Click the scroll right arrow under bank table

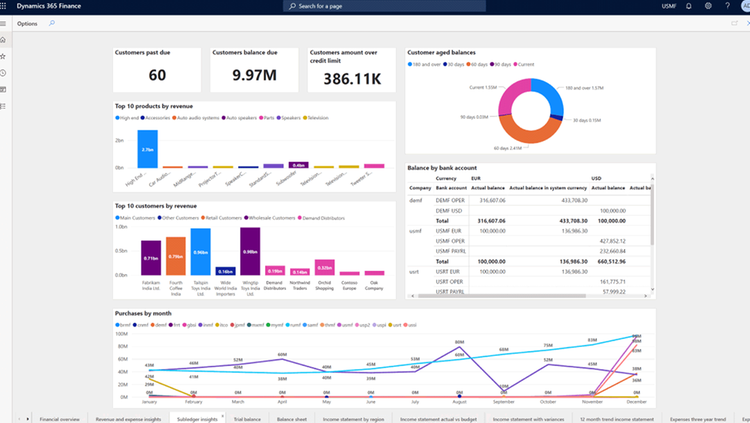click(645, 296)
